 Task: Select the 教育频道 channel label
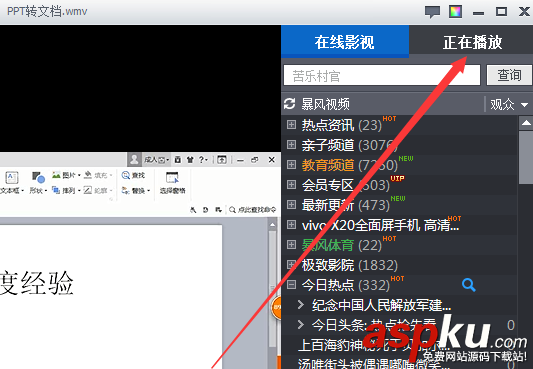328,165
